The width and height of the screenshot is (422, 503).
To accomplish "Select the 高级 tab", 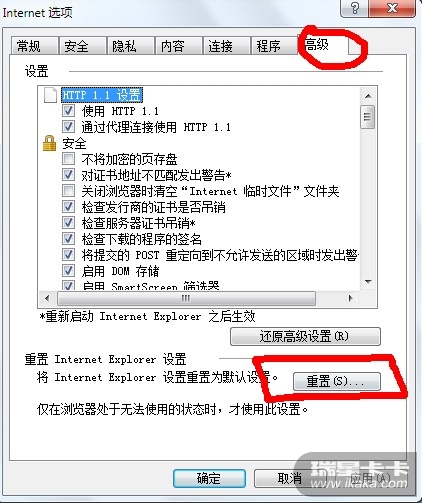I will [323, 45].
